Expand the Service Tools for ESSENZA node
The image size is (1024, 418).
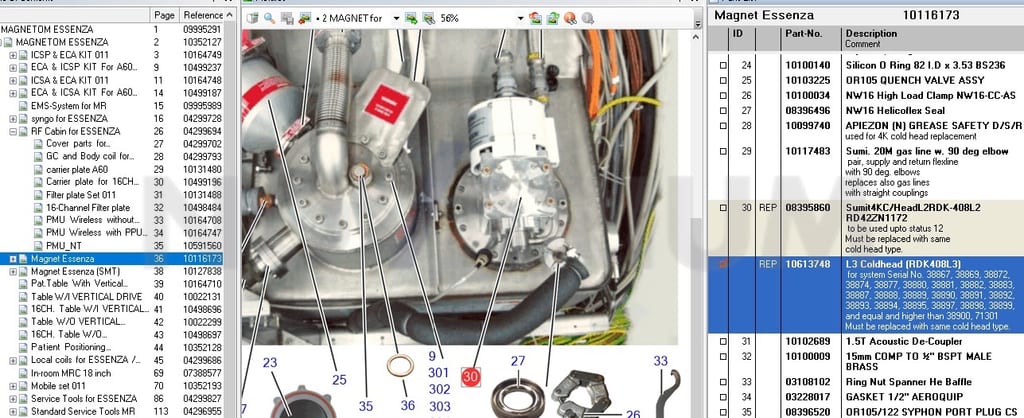[13, 399]
